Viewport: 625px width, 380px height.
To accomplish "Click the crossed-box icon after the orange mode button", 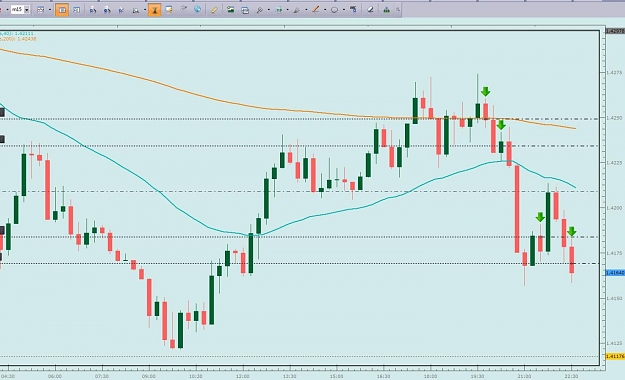I will click(77, 10).
